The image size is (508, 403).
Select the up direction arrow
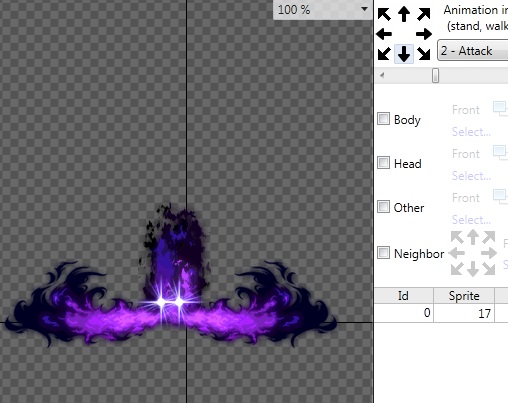click(404, 14)
